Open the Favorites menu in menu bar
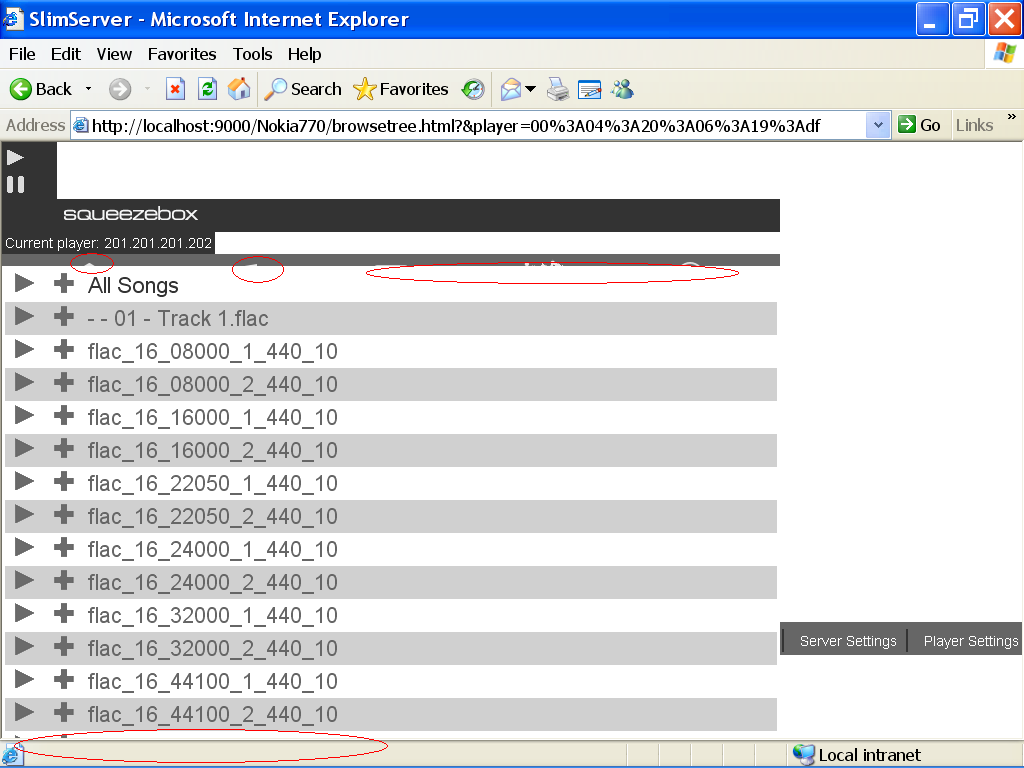 pos(182,54)
